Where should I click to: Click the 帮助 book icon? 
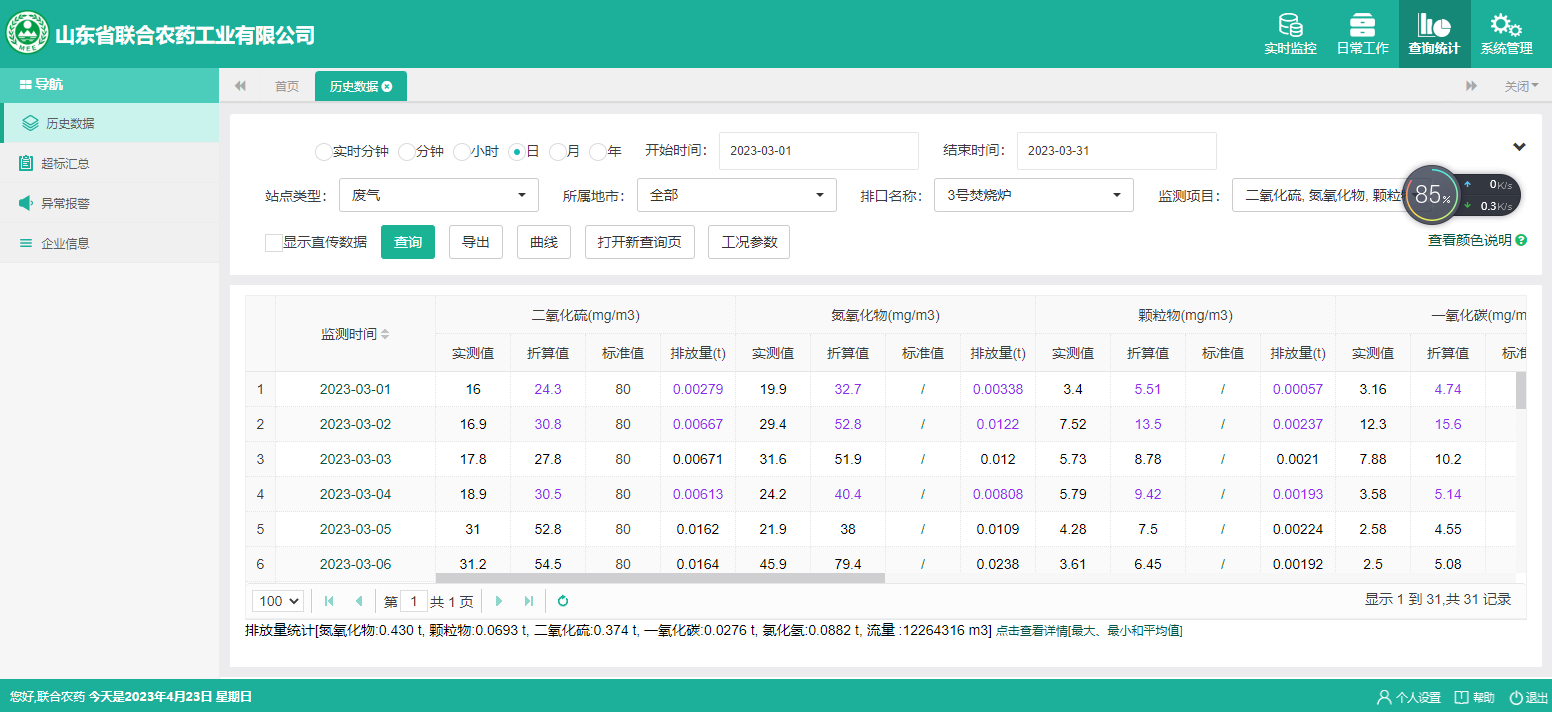coord(1461,697)
